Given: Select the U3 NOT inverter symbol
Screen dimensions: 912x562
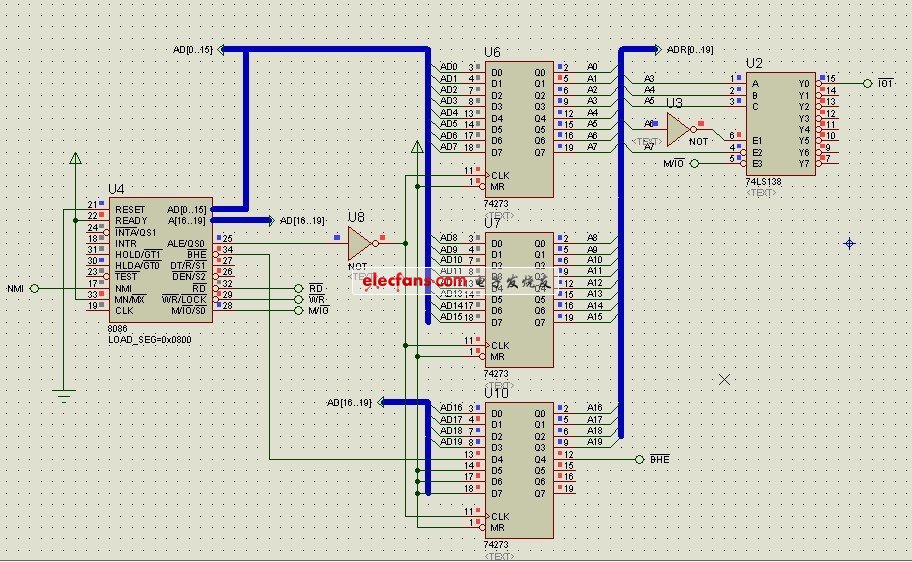Looking at the screenshot, I should 679,128.
